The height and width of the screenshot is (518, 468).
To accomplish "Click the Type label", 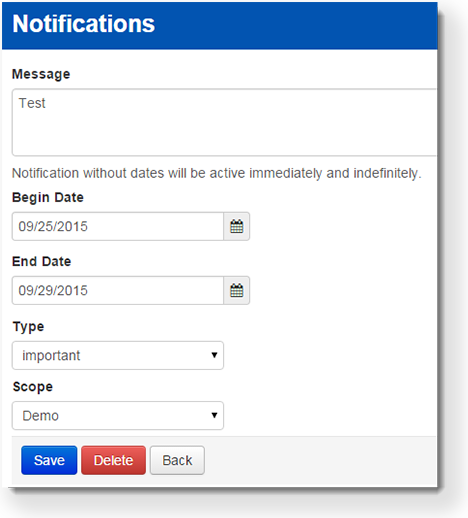I will [x=28, y=327].
